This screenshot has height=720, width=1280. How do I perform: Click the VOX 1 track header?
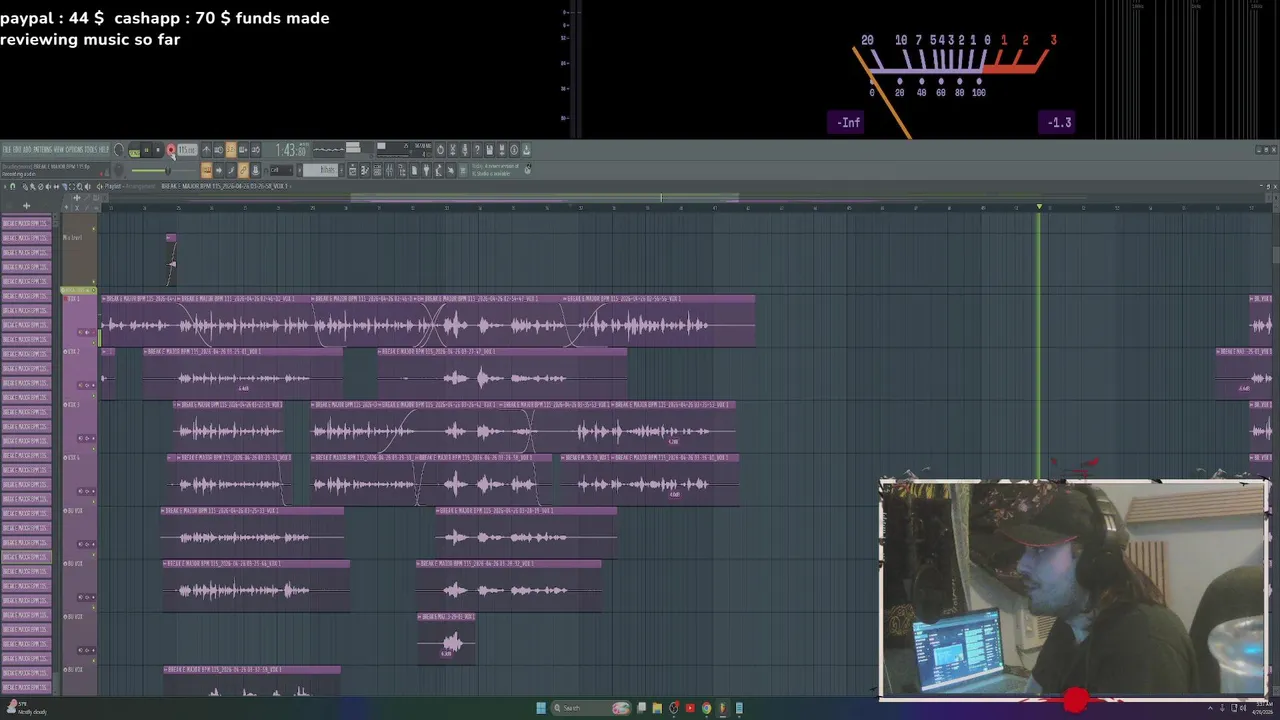click(x=80, y=323)
